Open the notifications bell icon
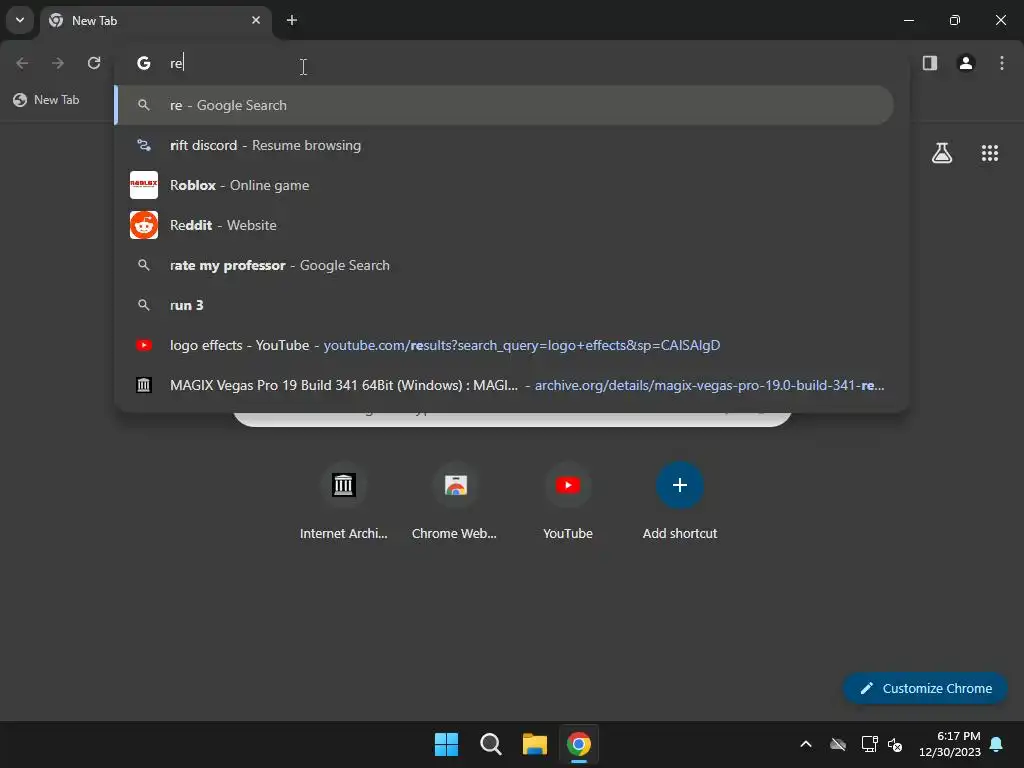This screenshot has width=1024, height=768. (x=997, y=744)
